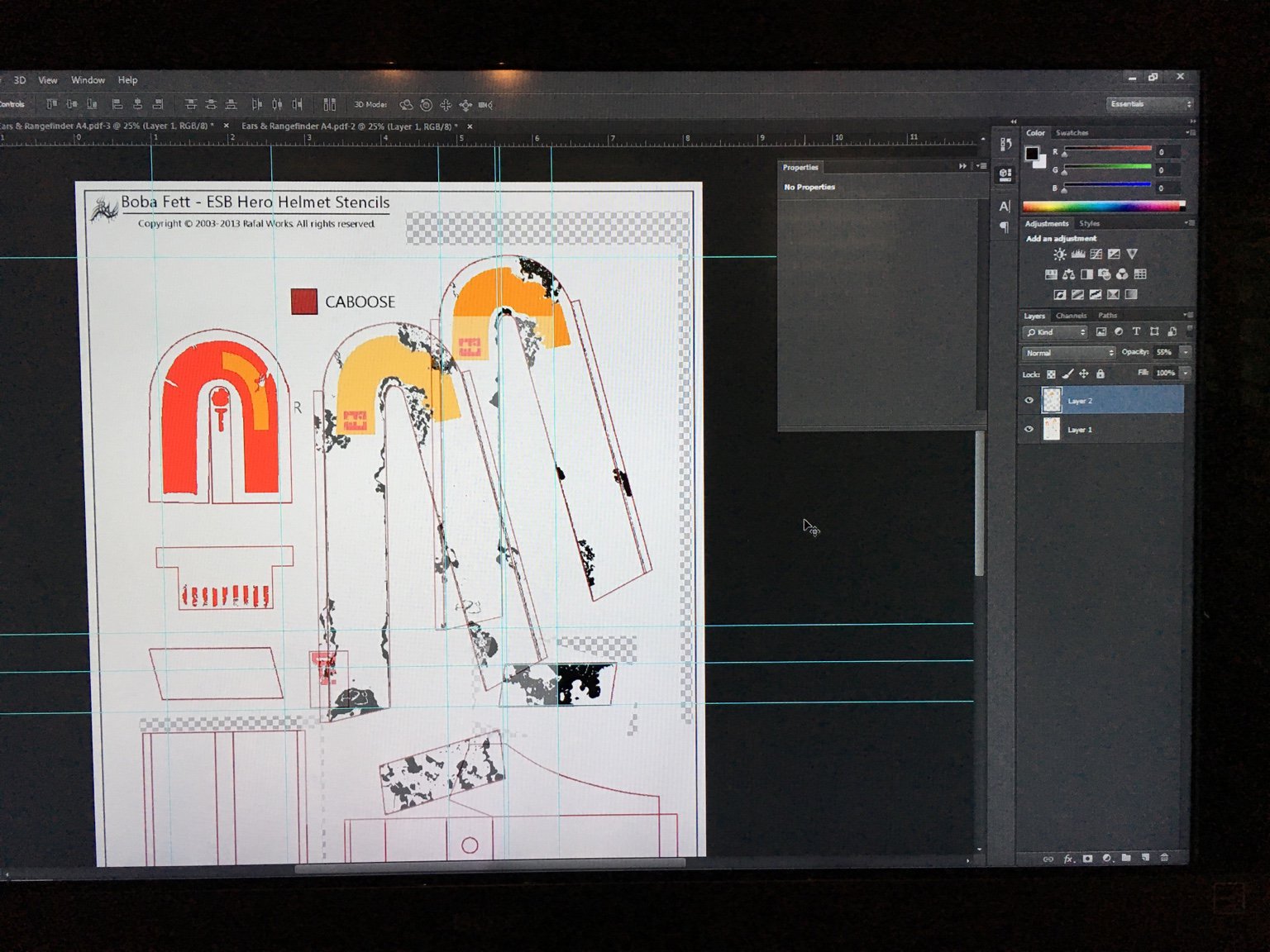Screen dimensions: 1270x952
Task: Open the Help menu
Action: pyautogui.click(x=127, y=80)
